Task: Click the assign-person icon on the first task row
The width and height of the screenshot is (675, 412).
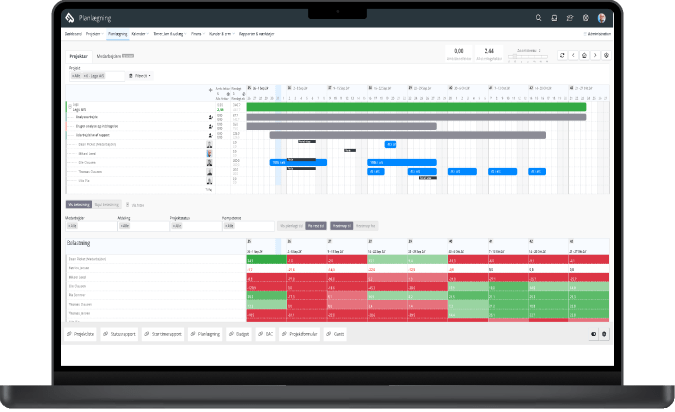Action: click(x=211, y=116)
